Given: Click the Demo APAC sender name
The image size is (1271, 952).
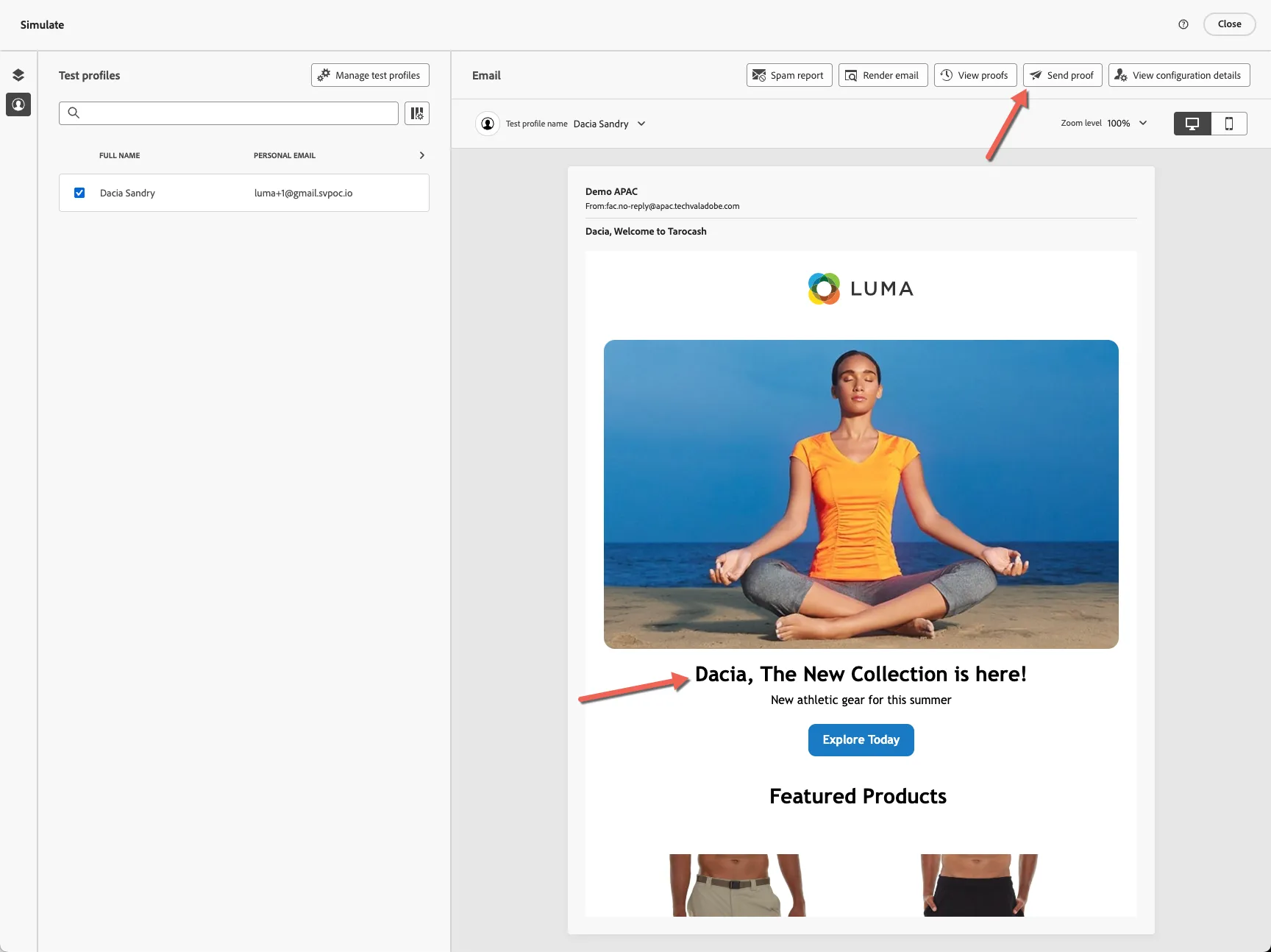Looking at the screenshot, I should pyautogui.click(x=611, y=191).
